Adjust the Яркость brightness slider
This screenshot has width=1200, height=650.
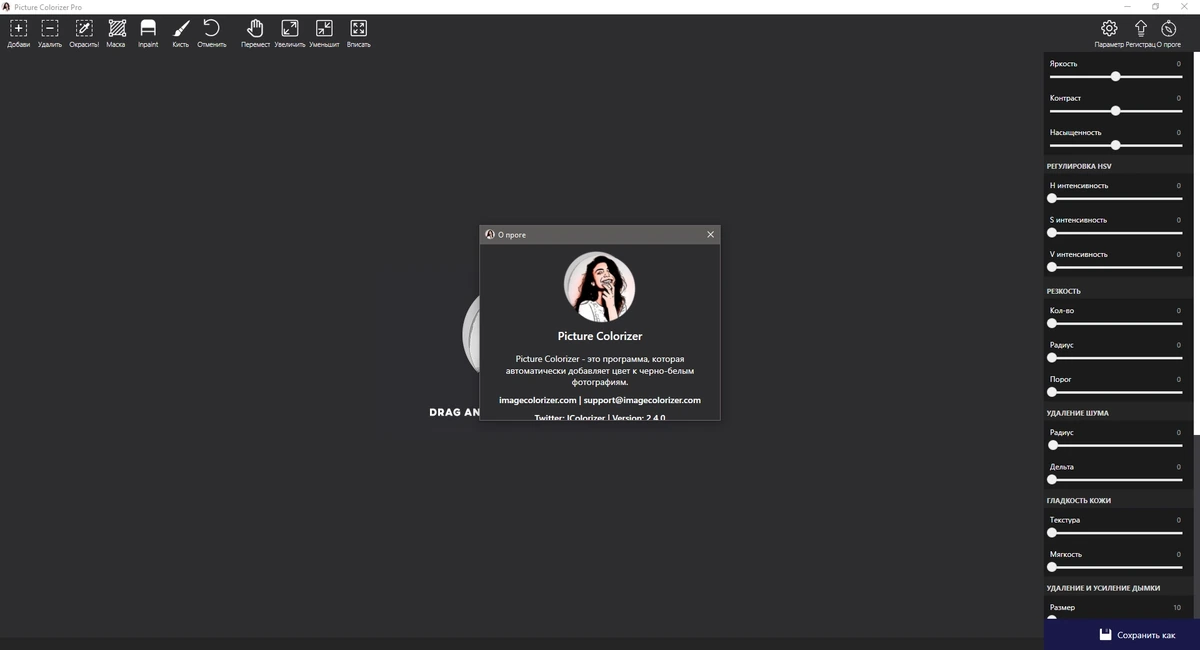point(1115,76)
